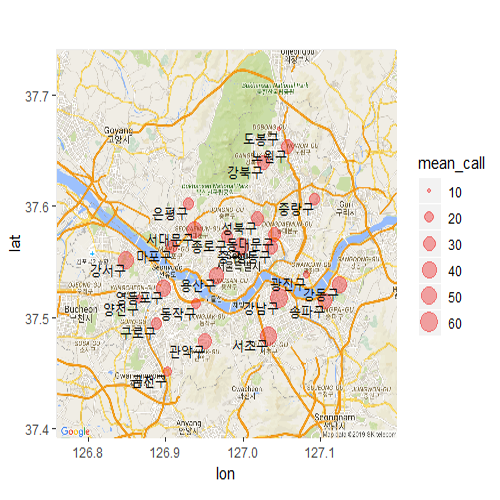Click the 강동구 district label
Viewport: 500px width, 500px height.
point(320,294)
